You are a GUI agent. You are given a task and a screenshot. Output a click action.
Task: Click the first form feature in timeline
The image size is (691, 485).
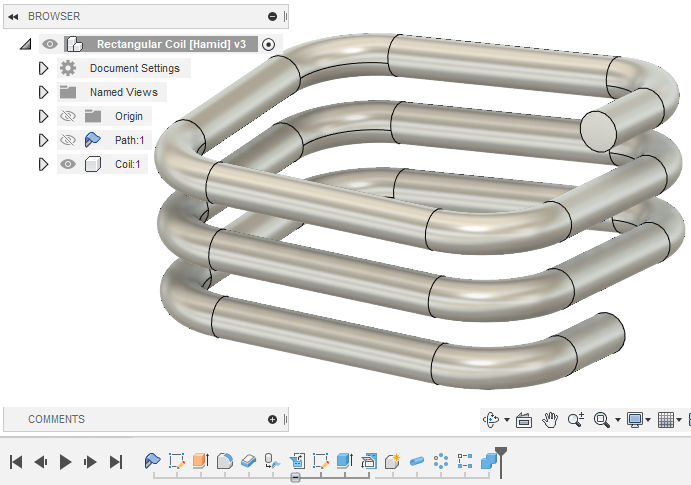pyautogui.click(x=153, y=461)
